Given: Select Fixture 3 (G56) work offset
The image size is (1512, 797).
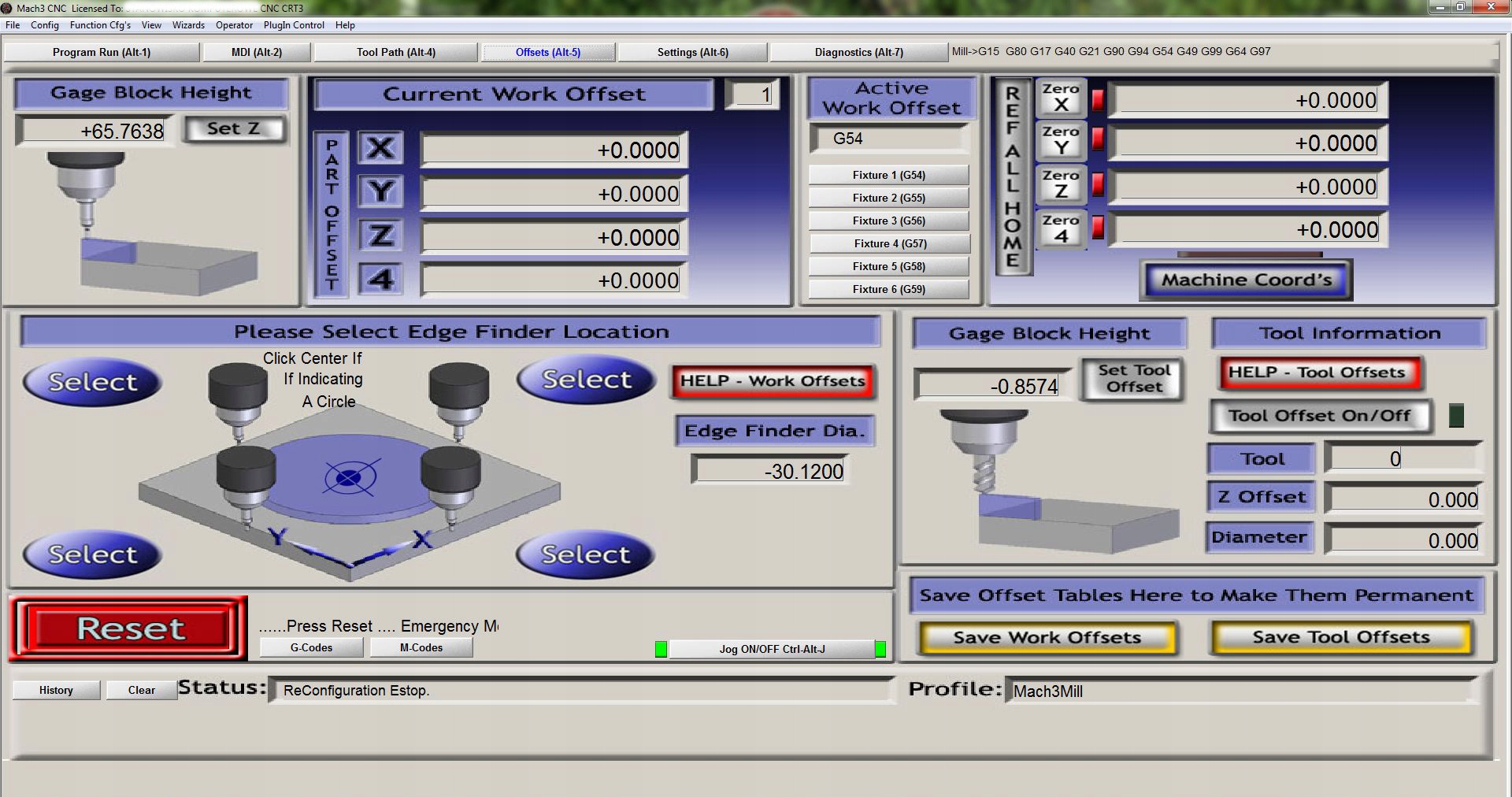Looking at the screenshot, I should click(x=888, y=221).
